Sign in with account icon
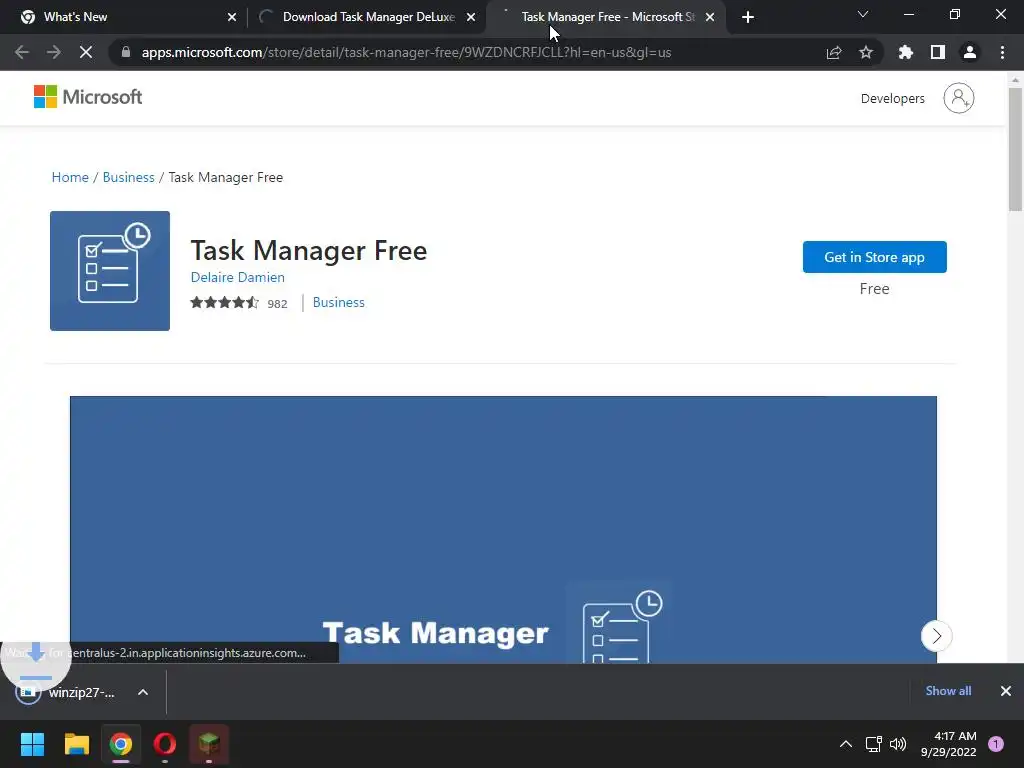 point(959,98)
